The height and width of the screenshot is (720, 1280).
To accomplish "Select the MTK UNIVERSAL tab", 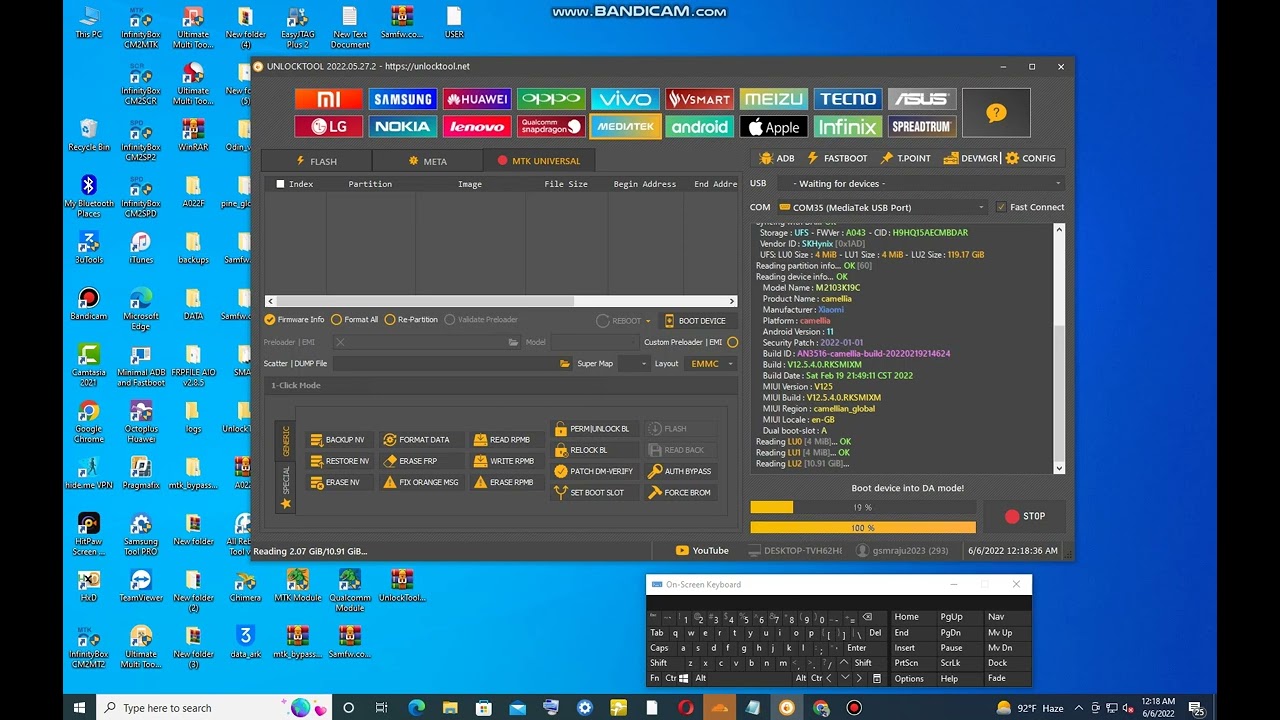I will 539,160.
